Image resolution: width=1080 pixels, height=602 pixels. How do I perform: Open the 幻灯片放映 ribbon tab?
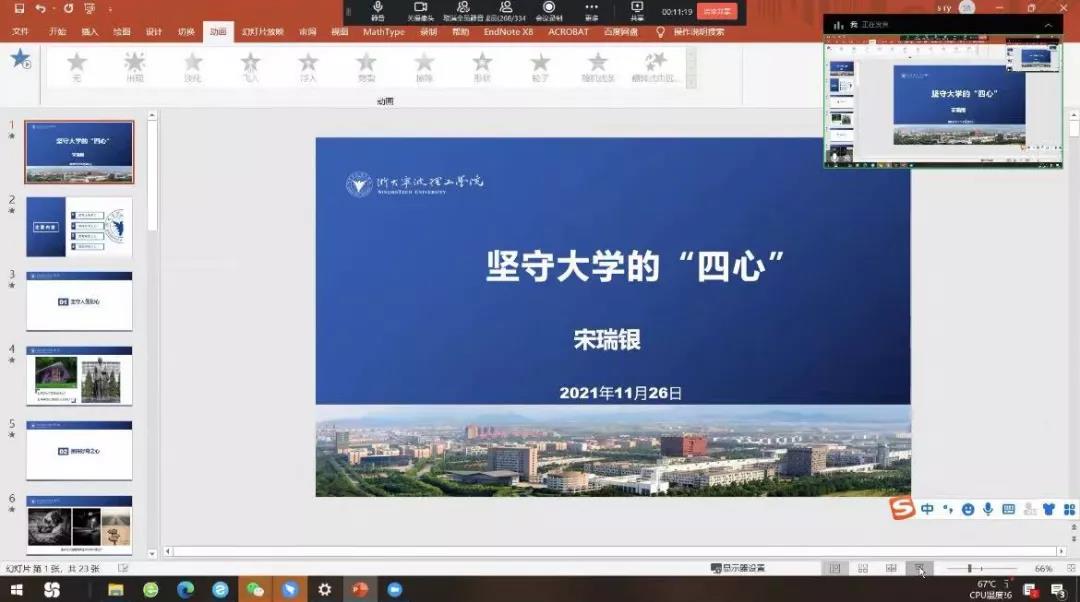261,32
